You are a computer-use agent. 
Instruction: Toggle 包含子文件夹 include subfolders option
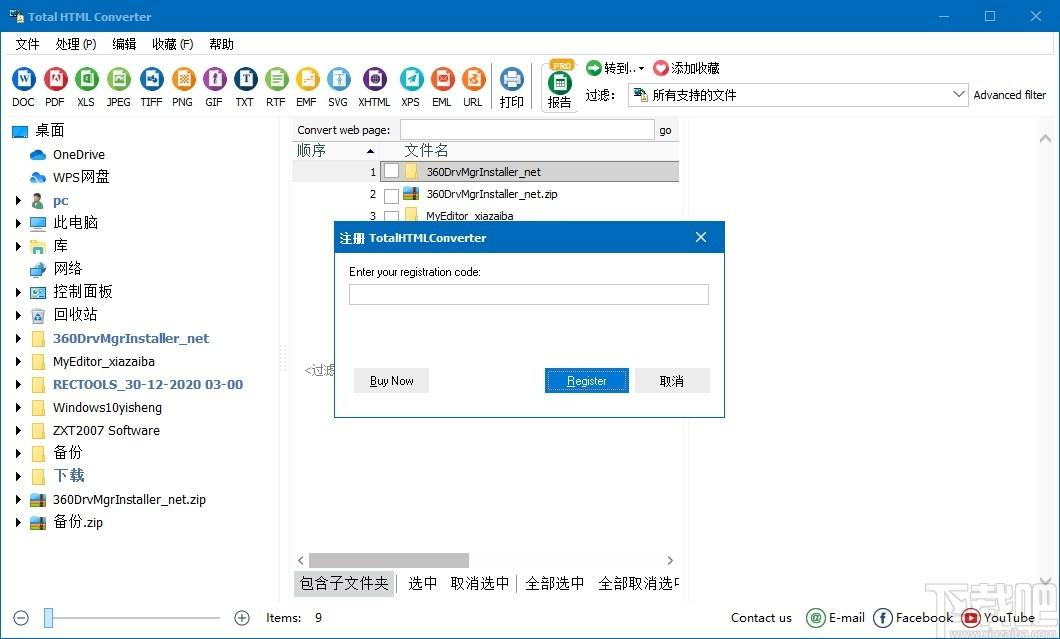pyautogui.click(x=344, y=583)
